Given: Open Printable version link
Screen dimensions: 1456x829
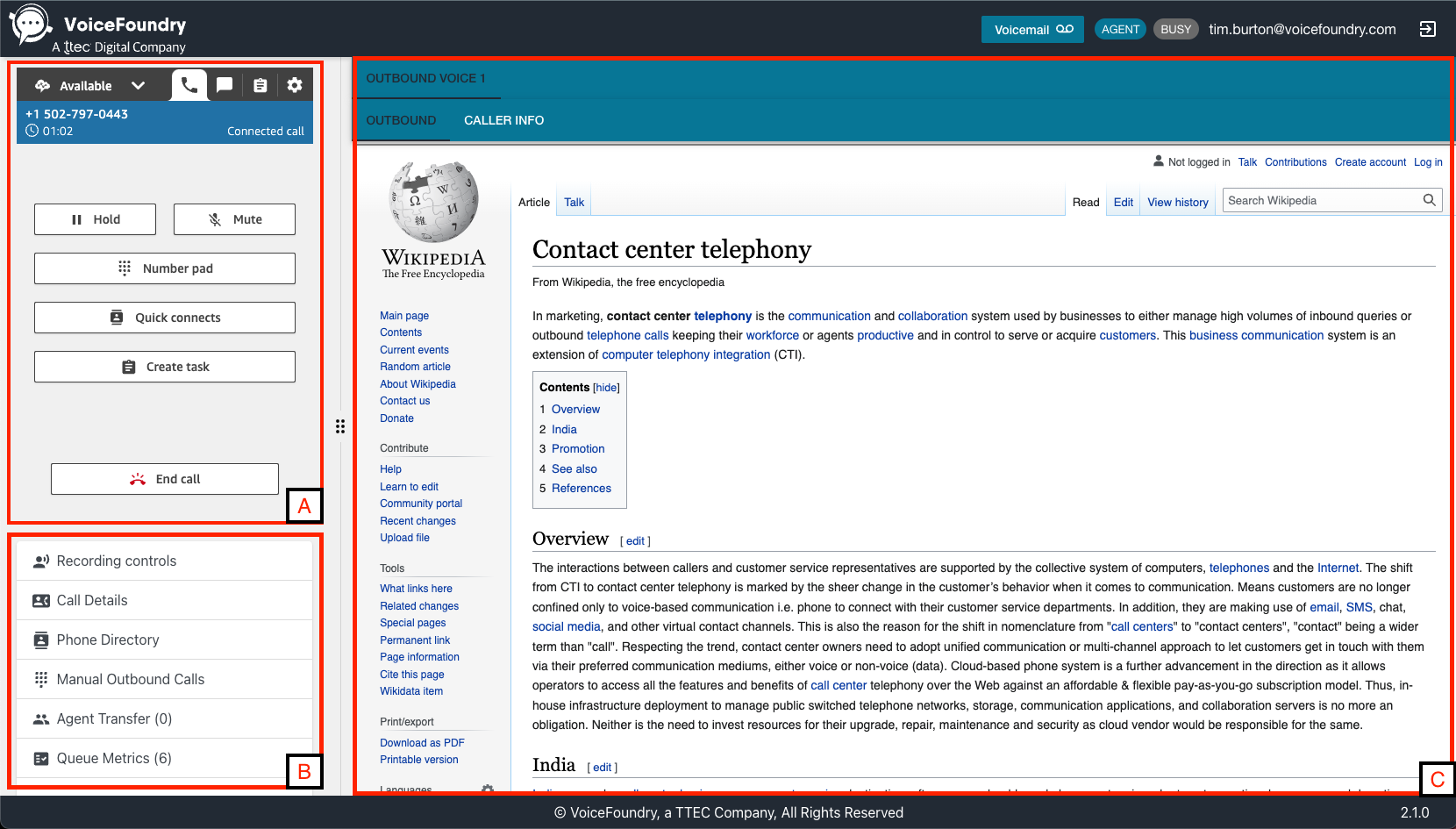Looking at the screenshot, I should click(418, 760).
